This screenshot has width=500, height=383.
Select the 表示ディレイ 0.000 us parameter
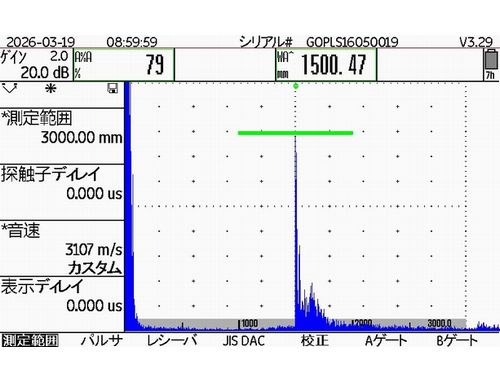(62, 304)
